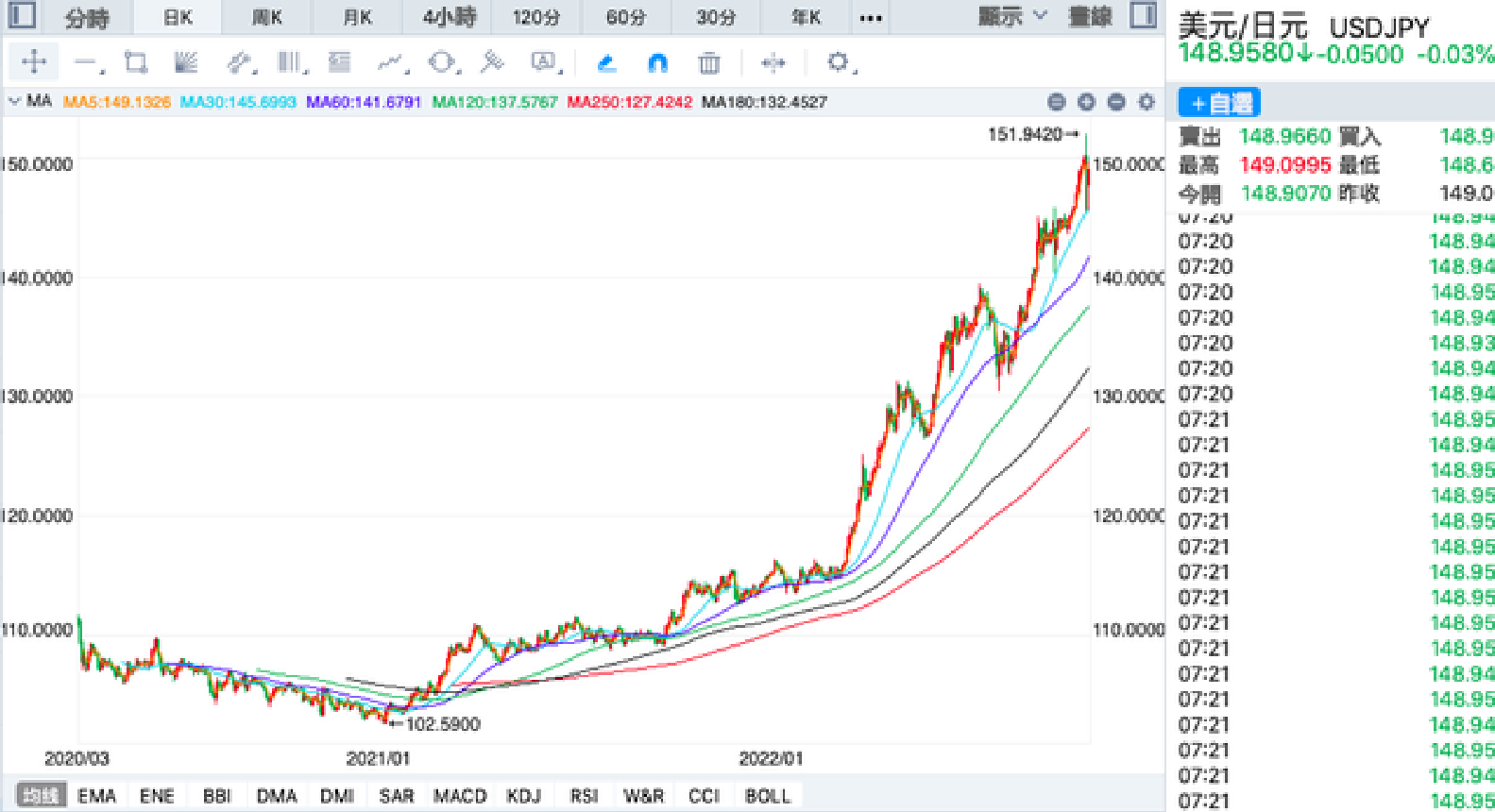Toggle the right sidebar panel

coord(1143,16)
